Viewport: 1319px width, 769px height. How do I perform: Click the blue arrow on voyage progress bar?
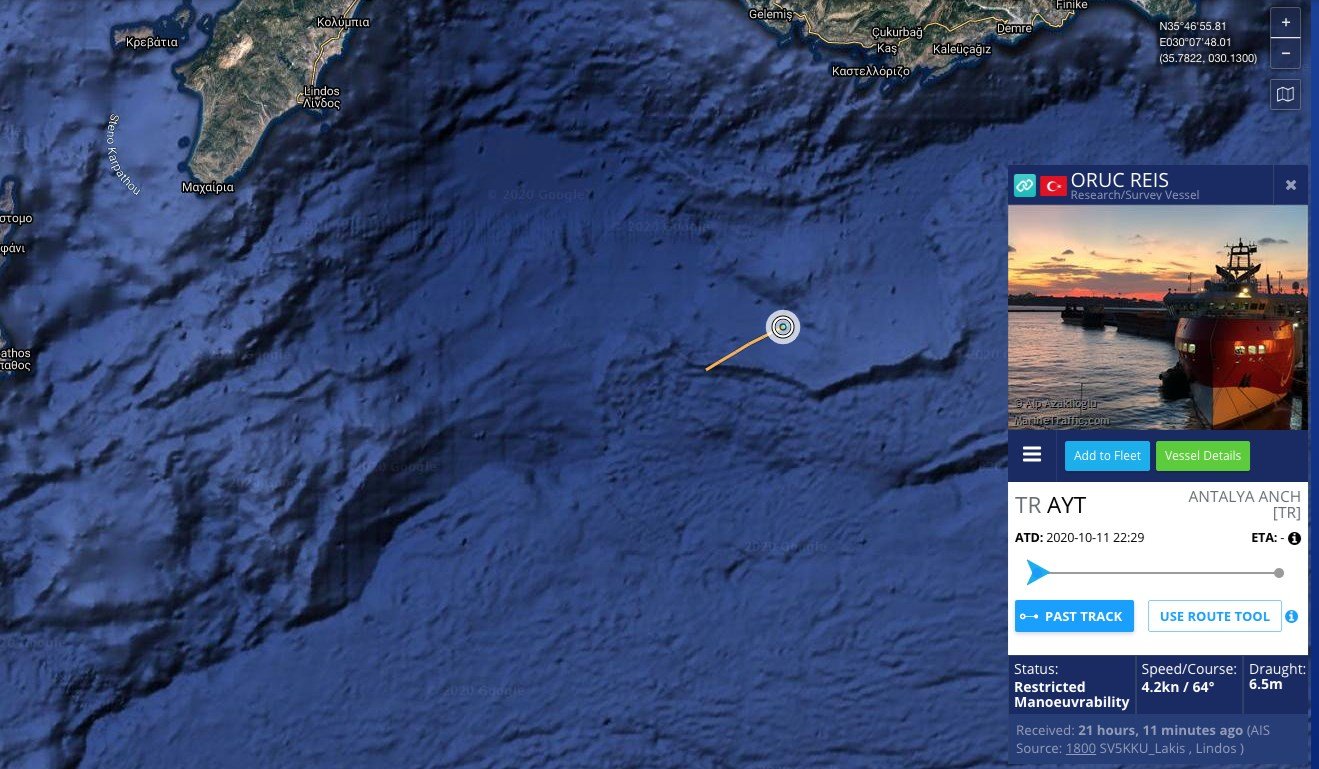point(1038,573)
